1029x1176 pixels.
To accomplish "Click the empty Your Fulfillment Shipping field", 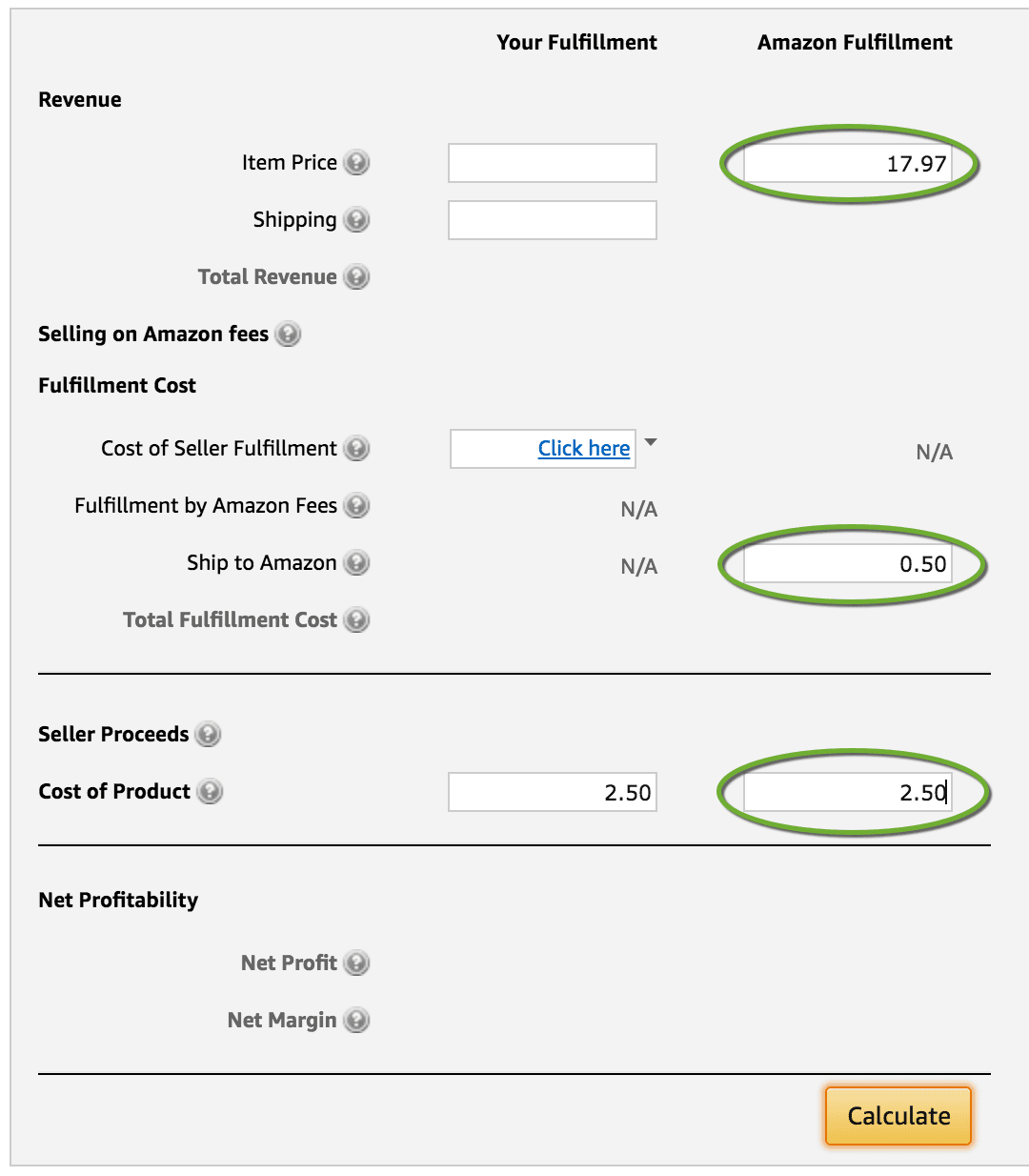I will click(552, 220).
